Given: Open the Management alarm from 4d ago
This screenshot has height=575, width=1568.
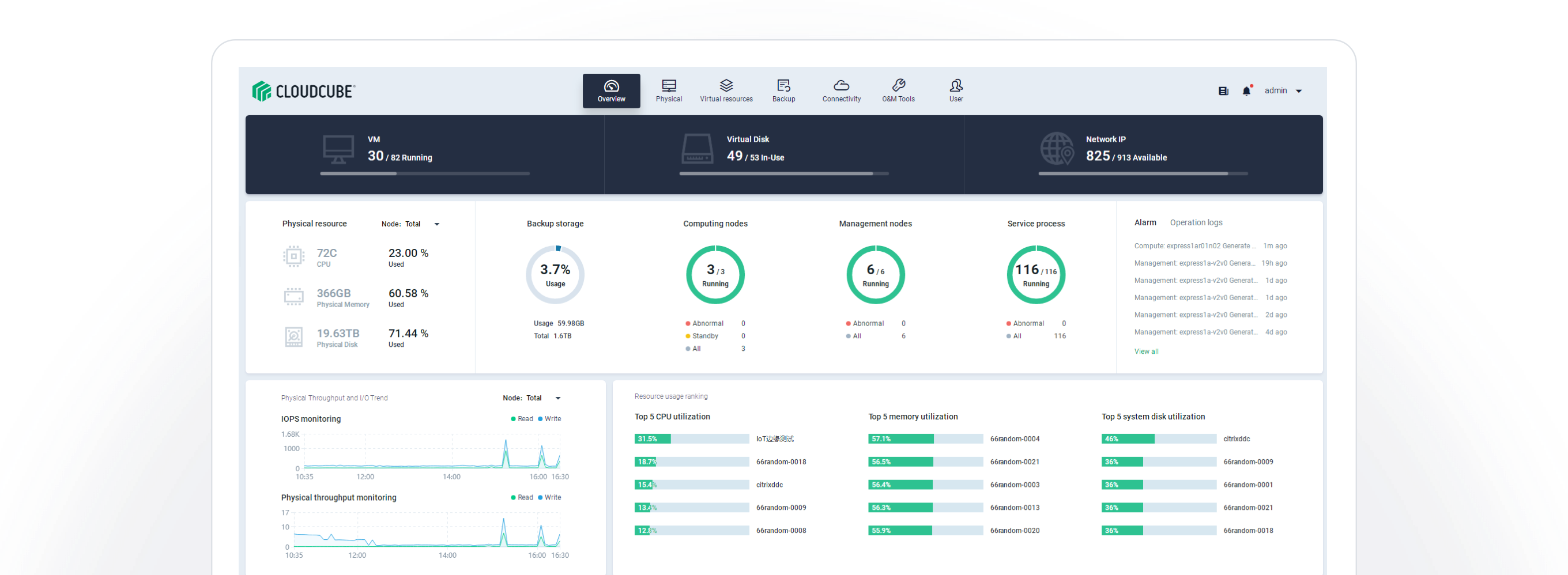Looking at the screenshot, I should [x=1210, y=332].
